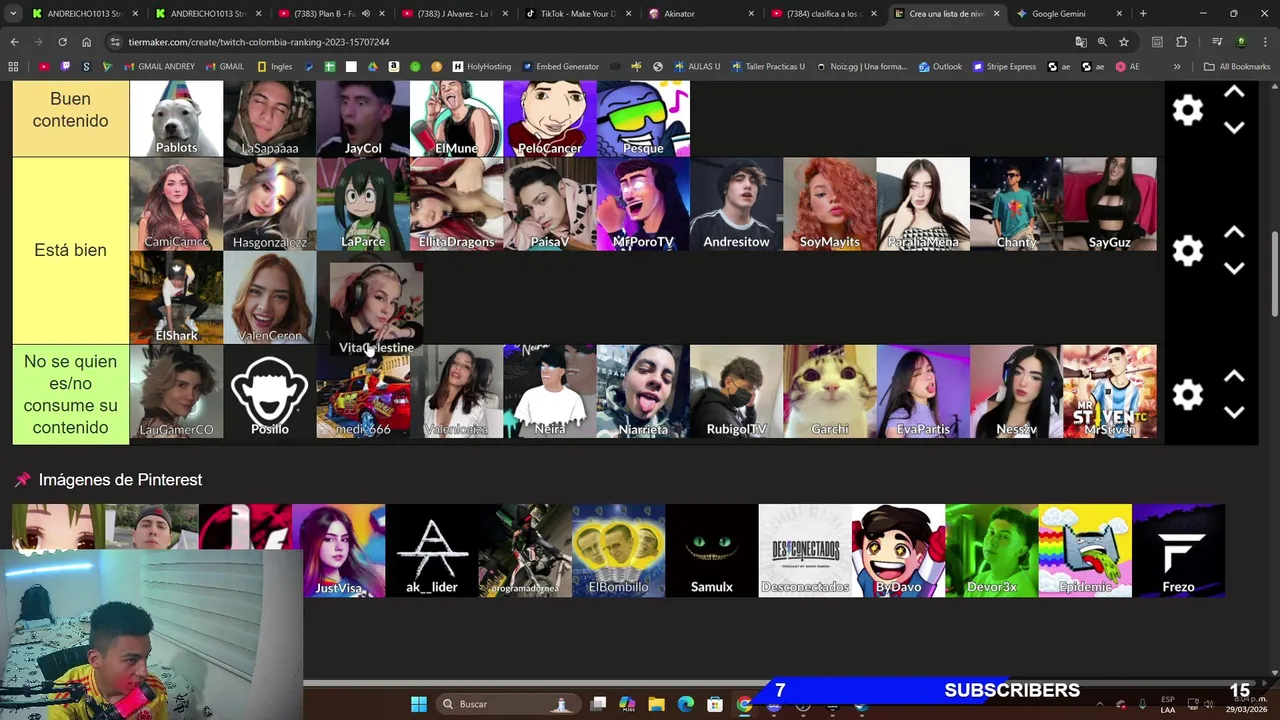Image resolution: width=1280 pixels, height=720 pixels.
Task: Open the apps grid in bookmarks bar
Action: coord(13,67)
